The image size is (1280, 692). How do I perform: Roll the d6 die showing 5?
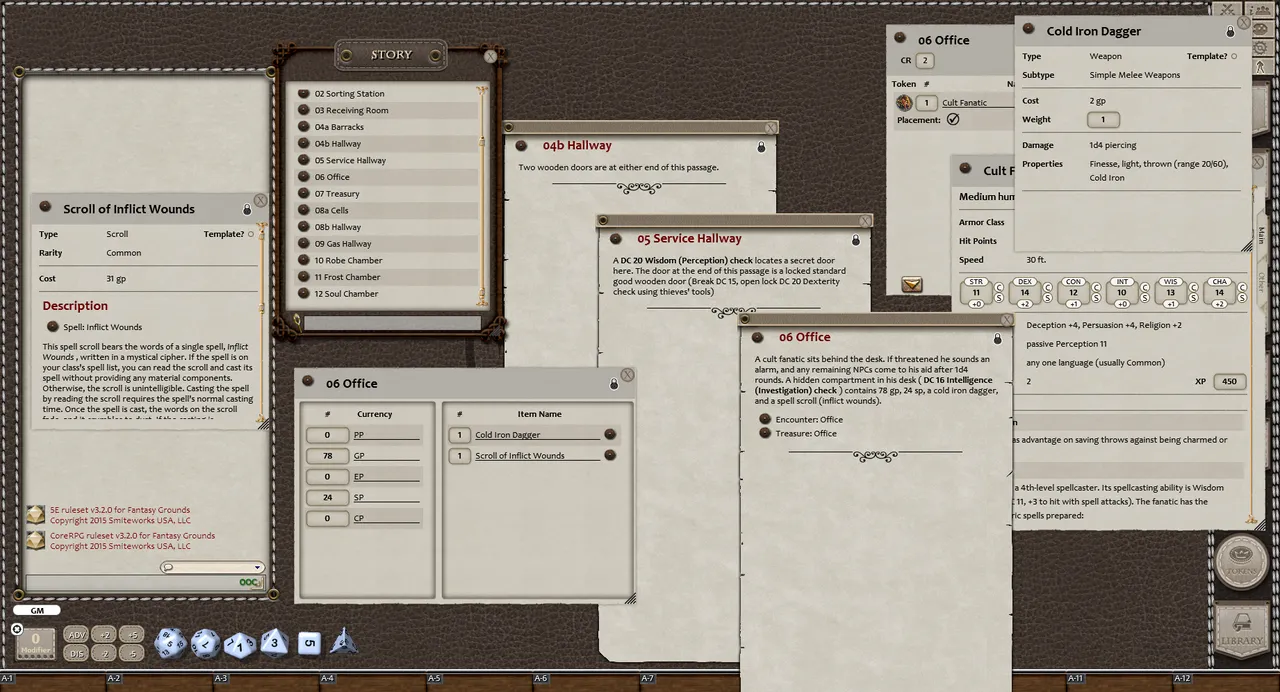pos(309,643)
